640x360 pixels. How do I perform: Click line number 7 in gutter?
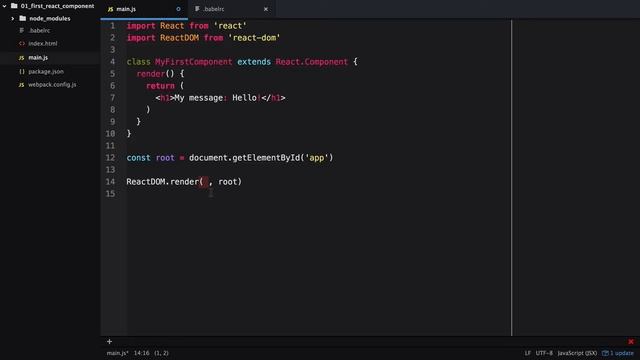click(x=113, y=98)
